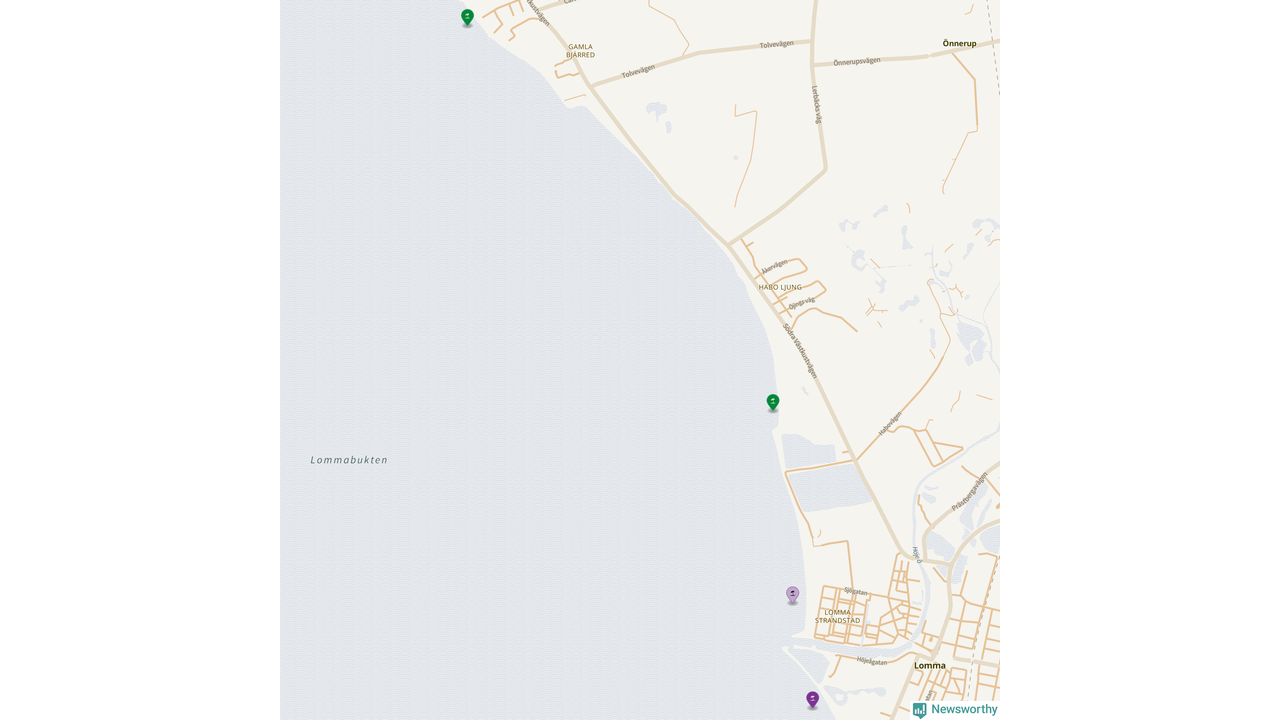Click the Lerbäcks väg road label
Screen dimensions: 1280x720
coord(817,104)
